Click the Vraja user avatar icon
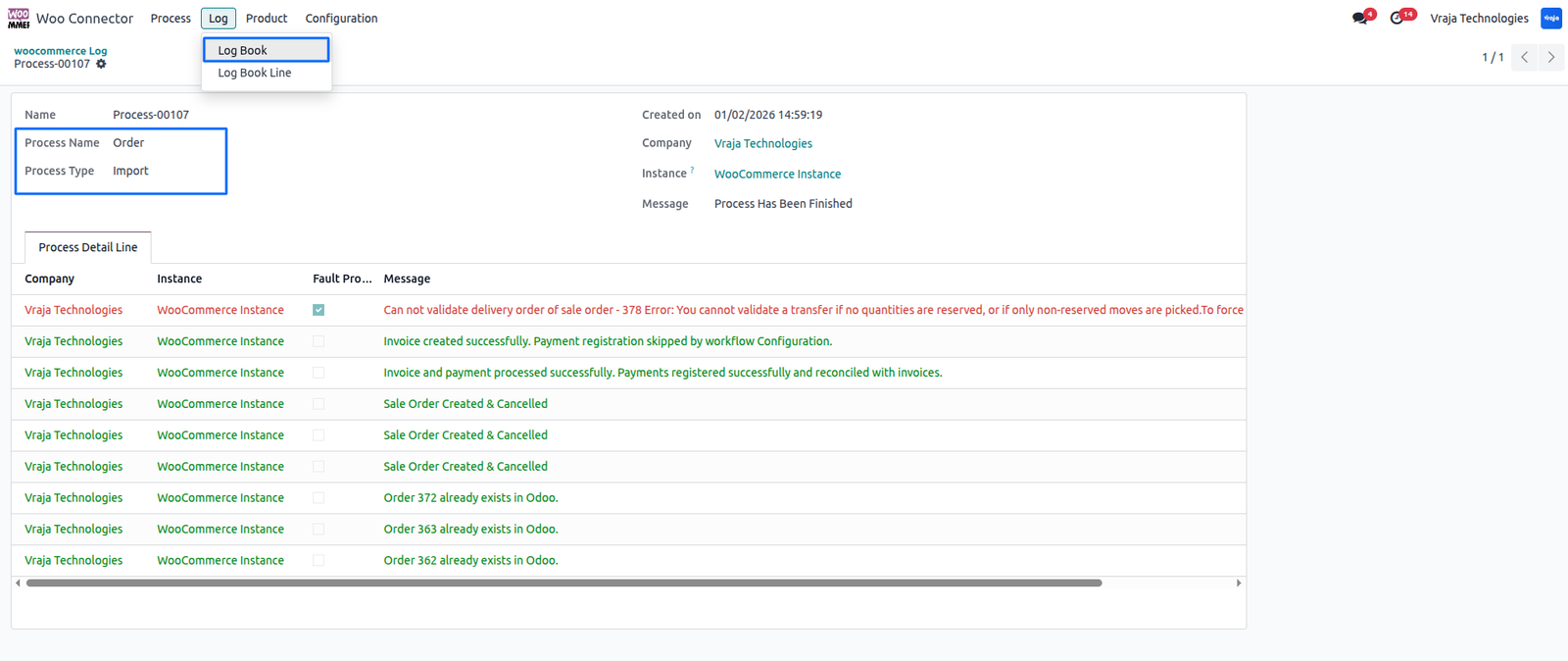1568x661 pixels. click(1551, 19)
